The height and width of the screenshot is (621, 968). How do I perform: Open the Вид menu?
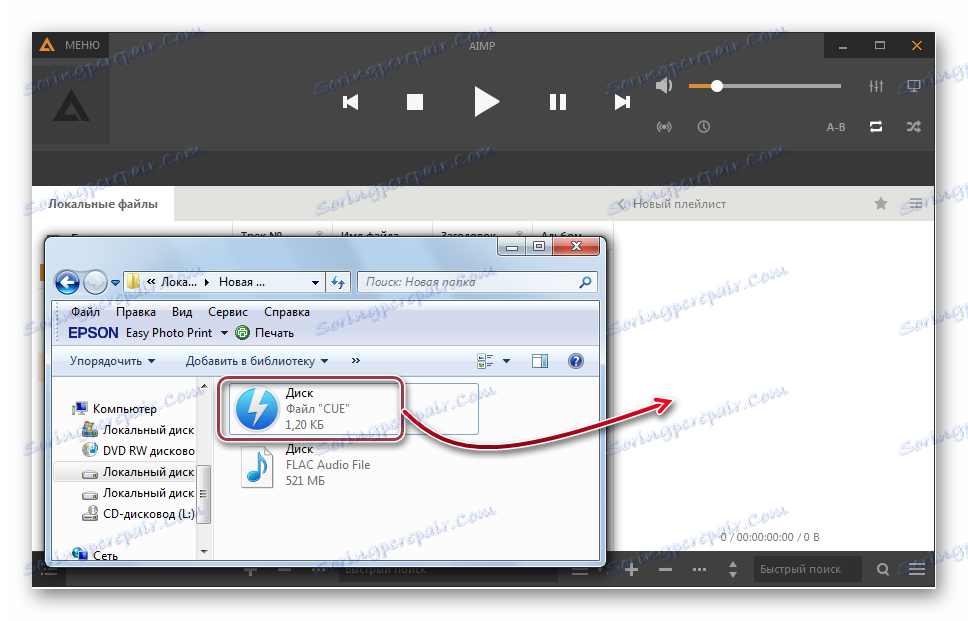(x=182, y=312)
